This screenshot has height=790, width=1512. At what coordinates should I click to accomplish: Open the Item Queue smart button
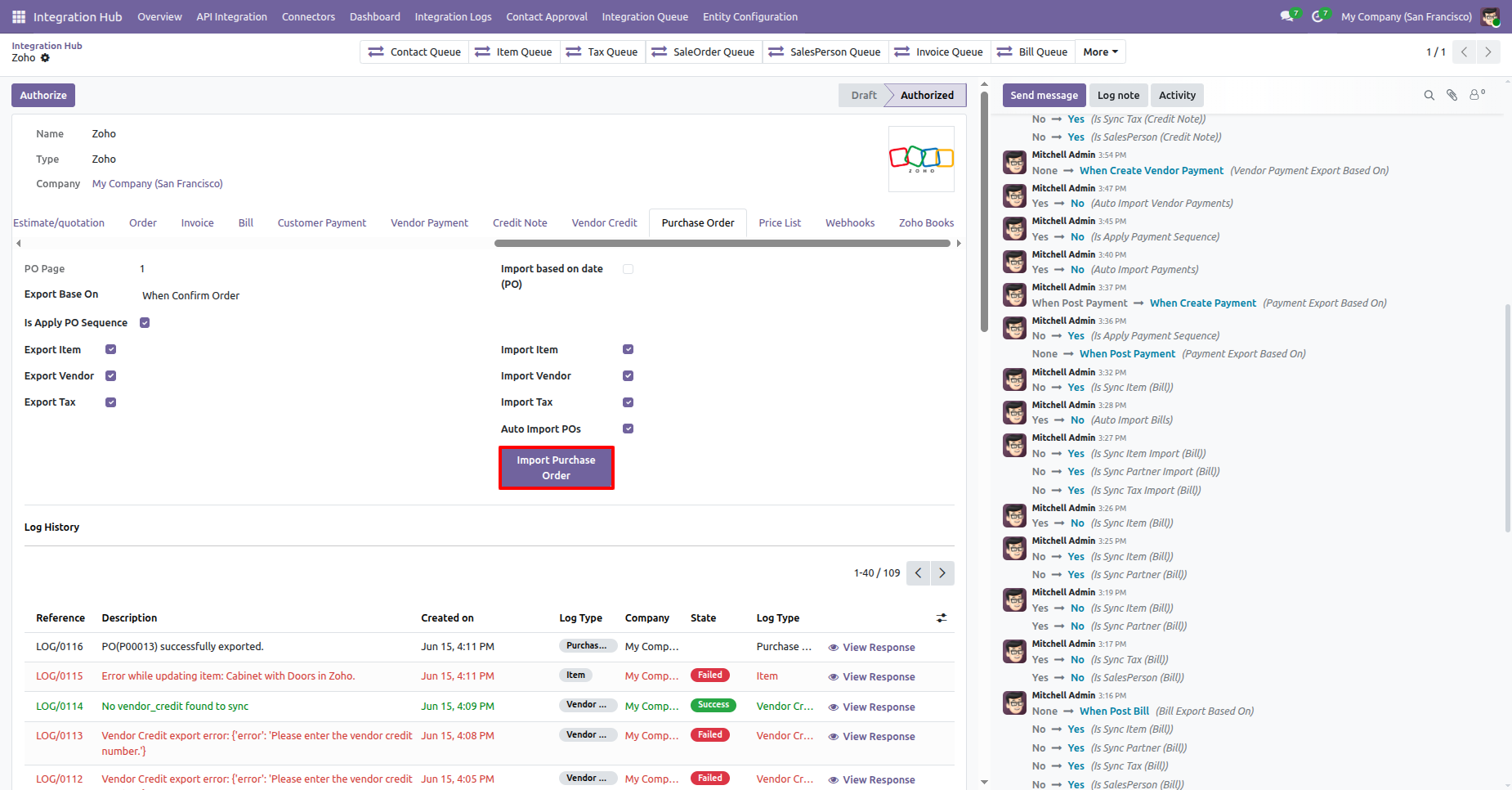pyautogui.click(x=514, y=52)
